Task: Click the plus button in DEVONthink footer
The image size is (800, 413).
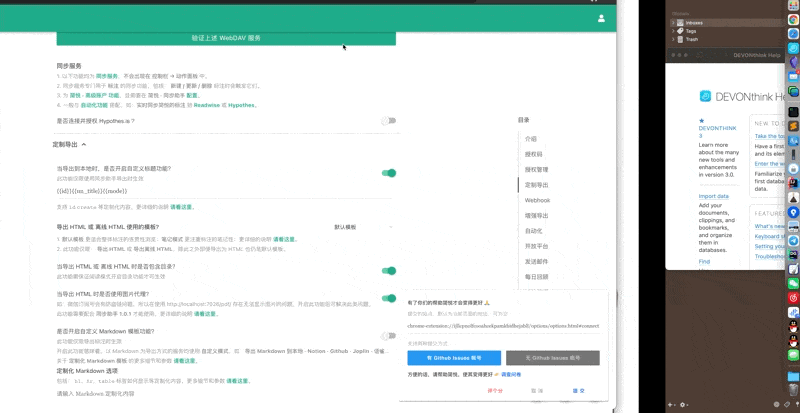Action: (x=671, y=405)
